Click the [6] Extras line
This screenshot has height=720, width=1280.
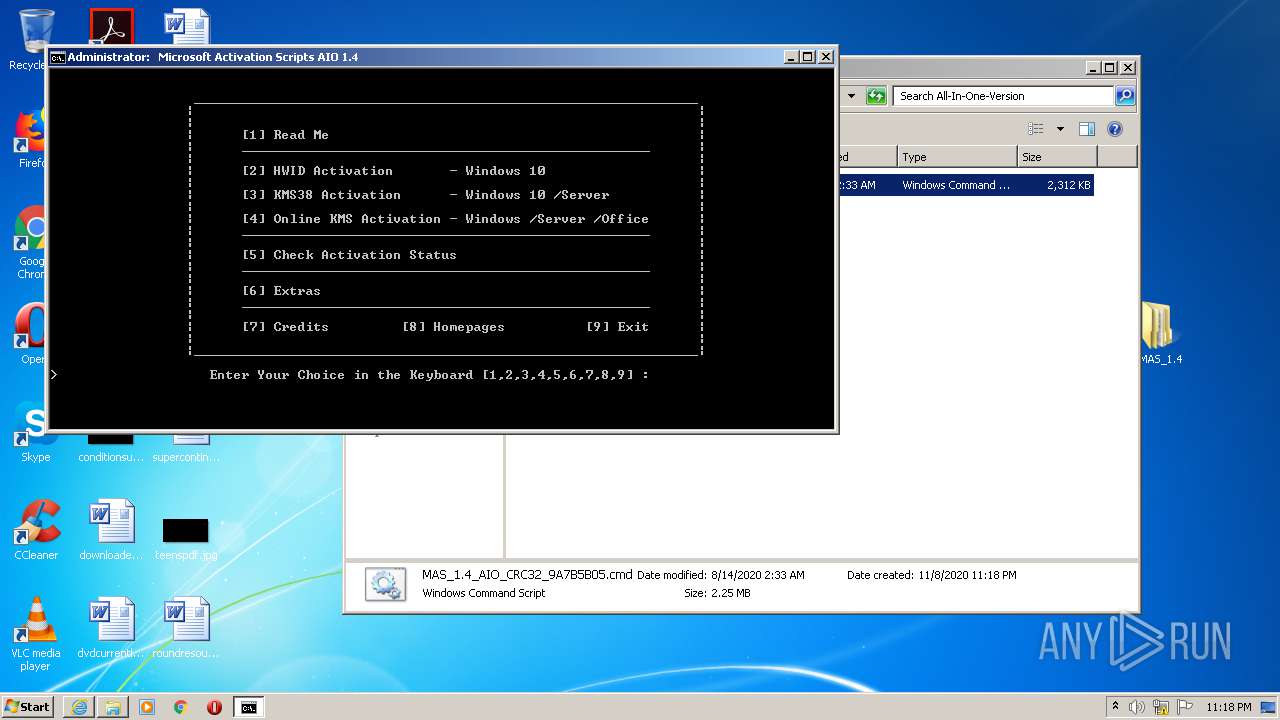(x=281, y=291)
